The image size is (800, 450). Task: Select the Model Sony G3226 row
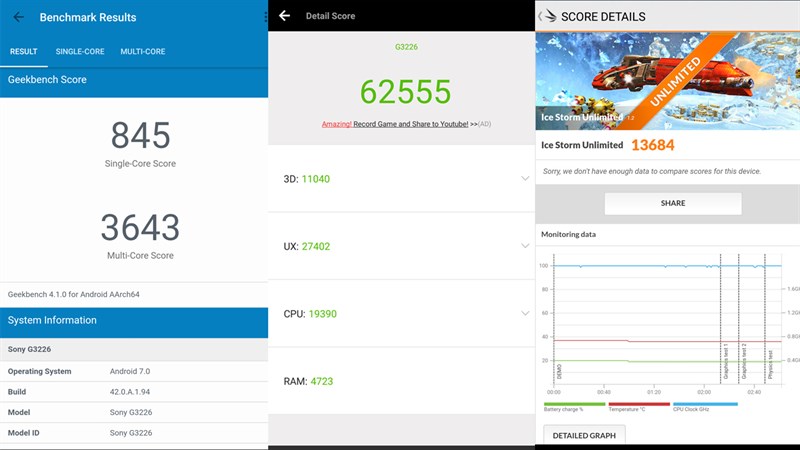[134, 412]
